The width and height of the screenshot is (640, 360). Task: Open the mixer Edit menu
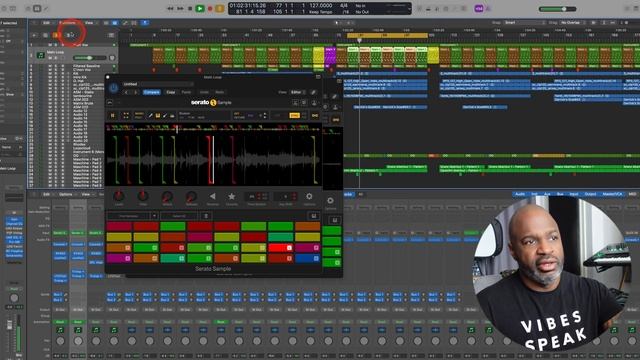pyautogui.click(x=47, y=194)
